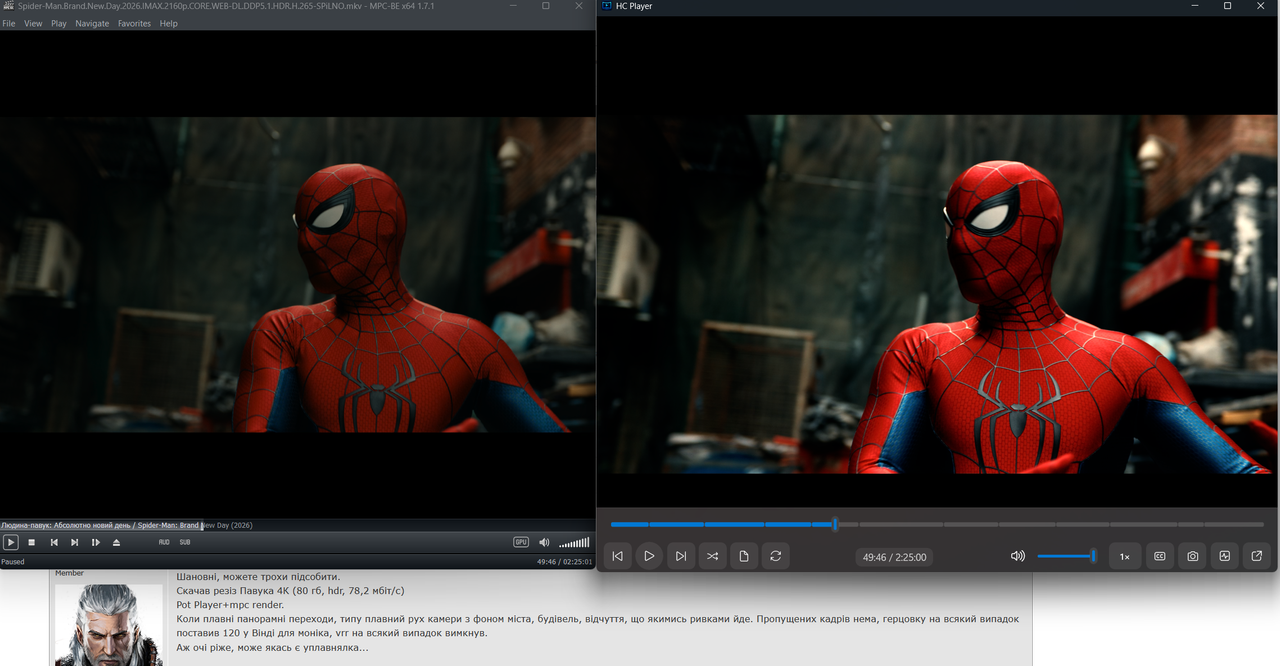The image size is (1280, 666).
Task: Open the File menu in MPC-BE
Action: (9, 23)
